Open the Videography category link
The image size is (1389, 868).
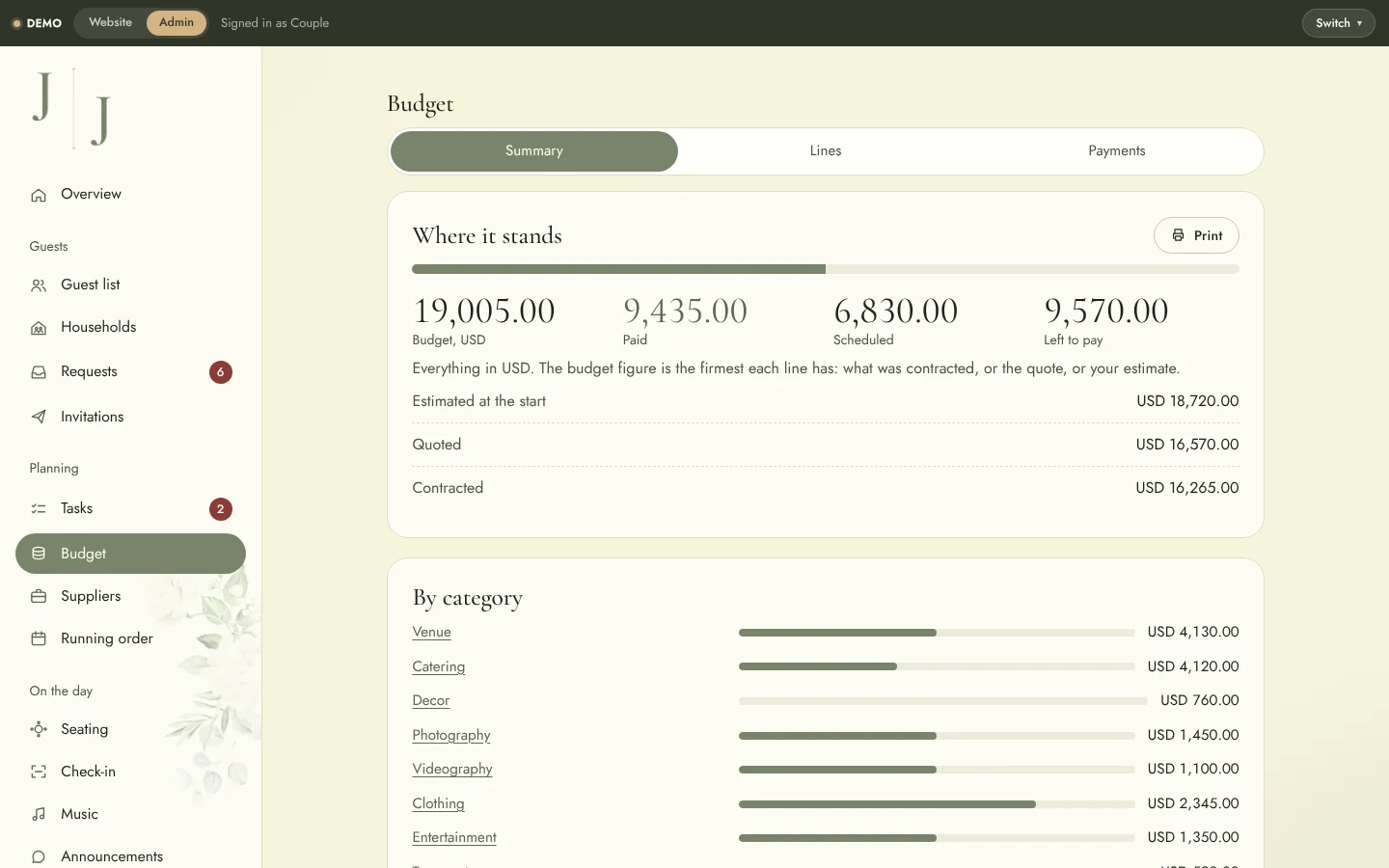452,770
